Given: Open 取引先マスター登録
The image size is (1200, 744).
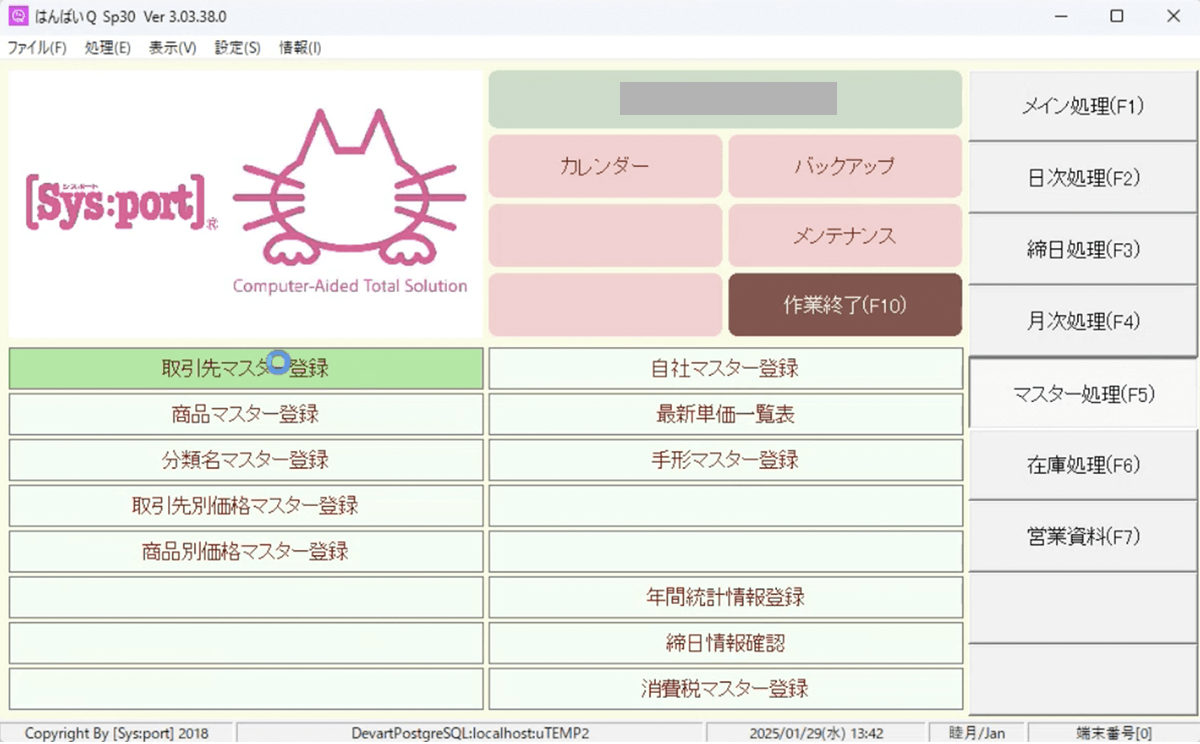Looking at the screenshot, I should tap(246, 368).
